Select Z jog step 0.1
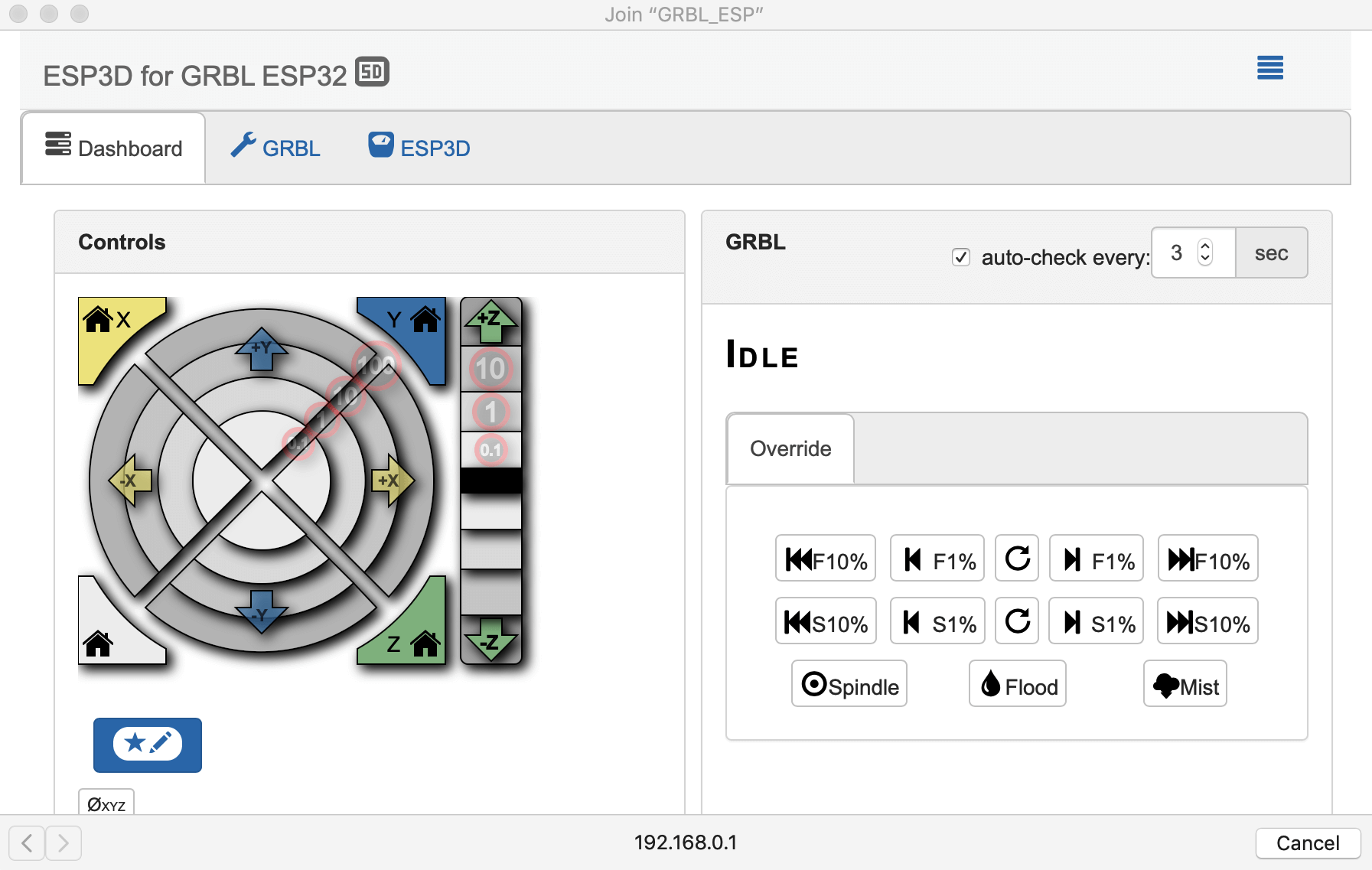Image resolution: width=1372 pixels, height=870 pixels. point(490,450)
